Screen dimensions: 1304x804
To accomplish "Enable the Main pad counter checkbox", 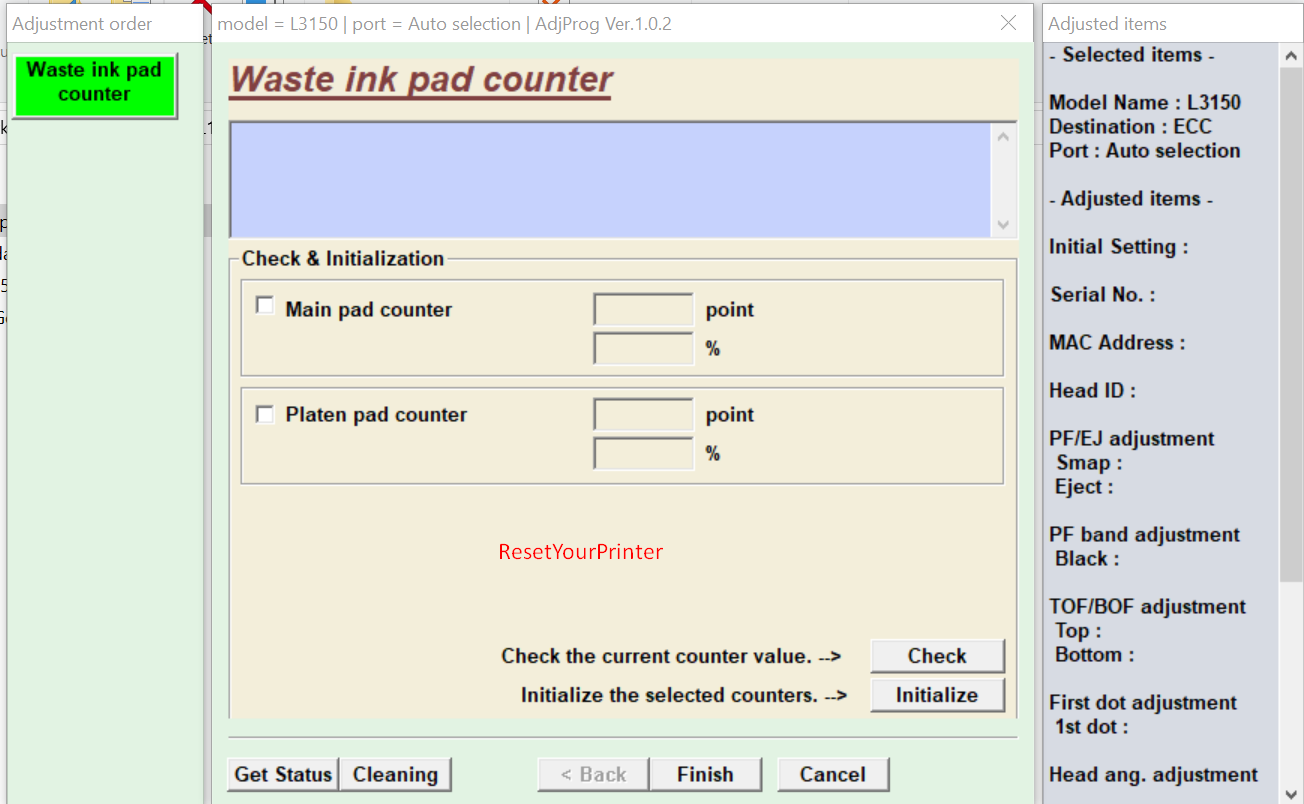I will coord(264,304).
